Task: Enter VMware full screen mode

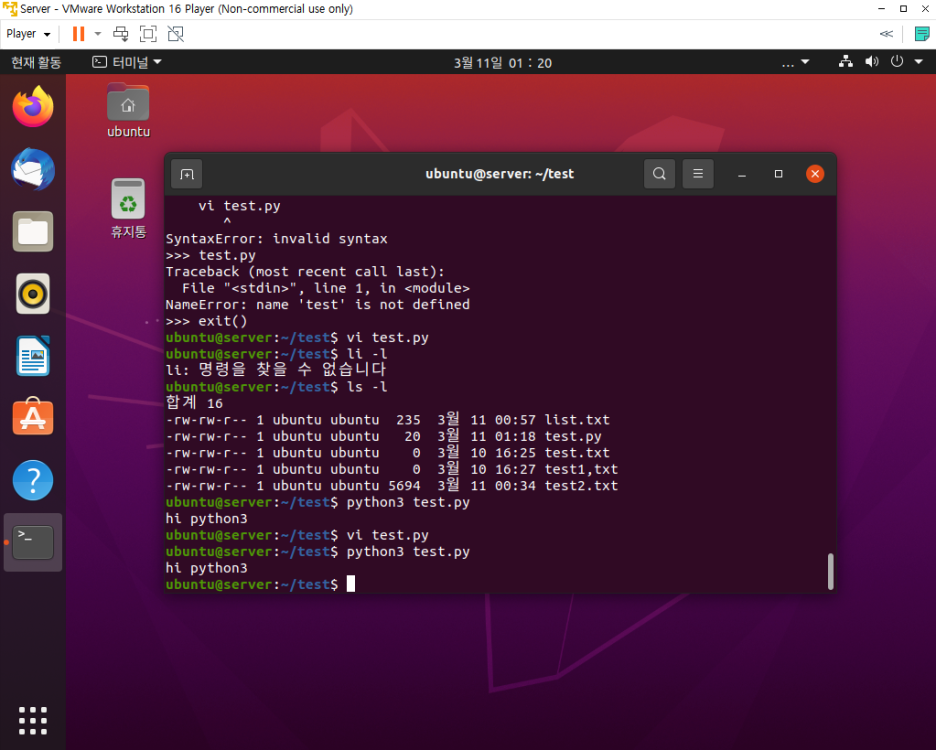Action: point(148,34)
